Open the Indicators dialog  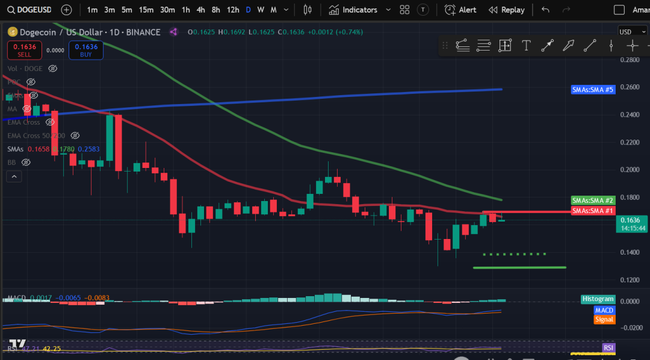click(353, 10)
